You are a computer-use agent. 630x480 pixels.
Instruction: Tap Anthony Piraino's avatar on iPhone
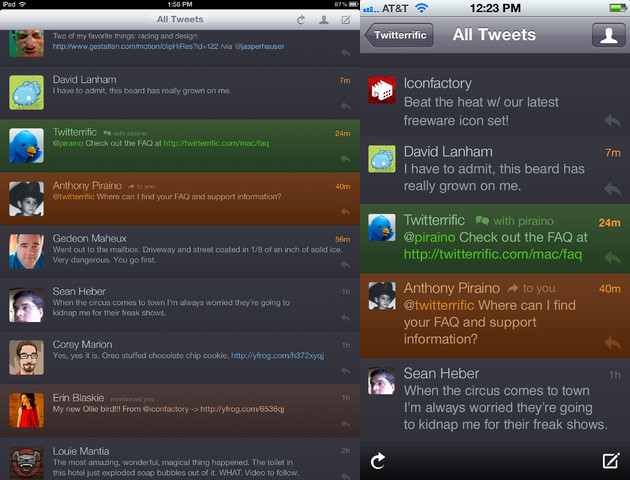coord(382,296)
